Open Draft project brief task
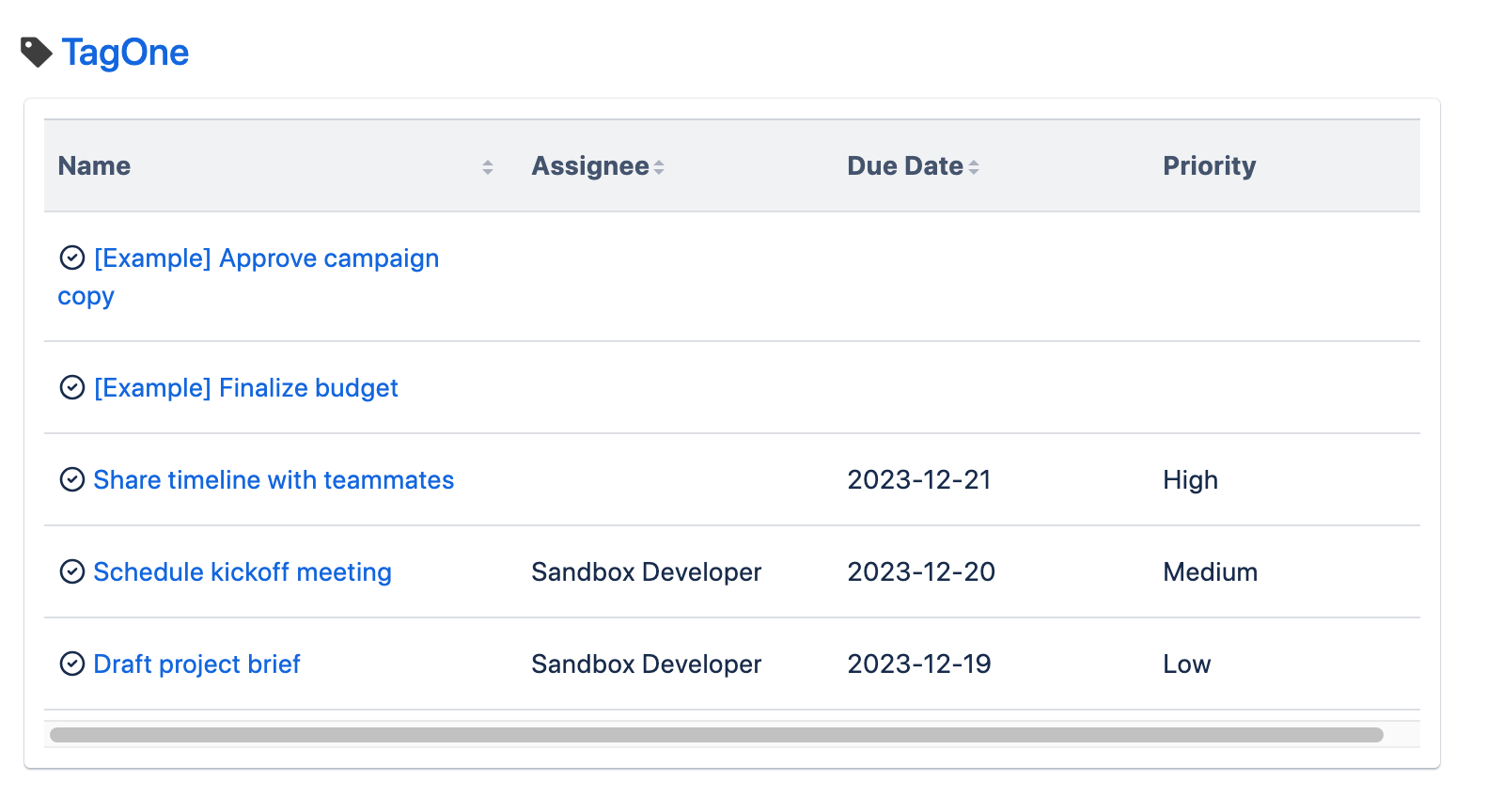The image size is (1487, 812). pos(196,664)
